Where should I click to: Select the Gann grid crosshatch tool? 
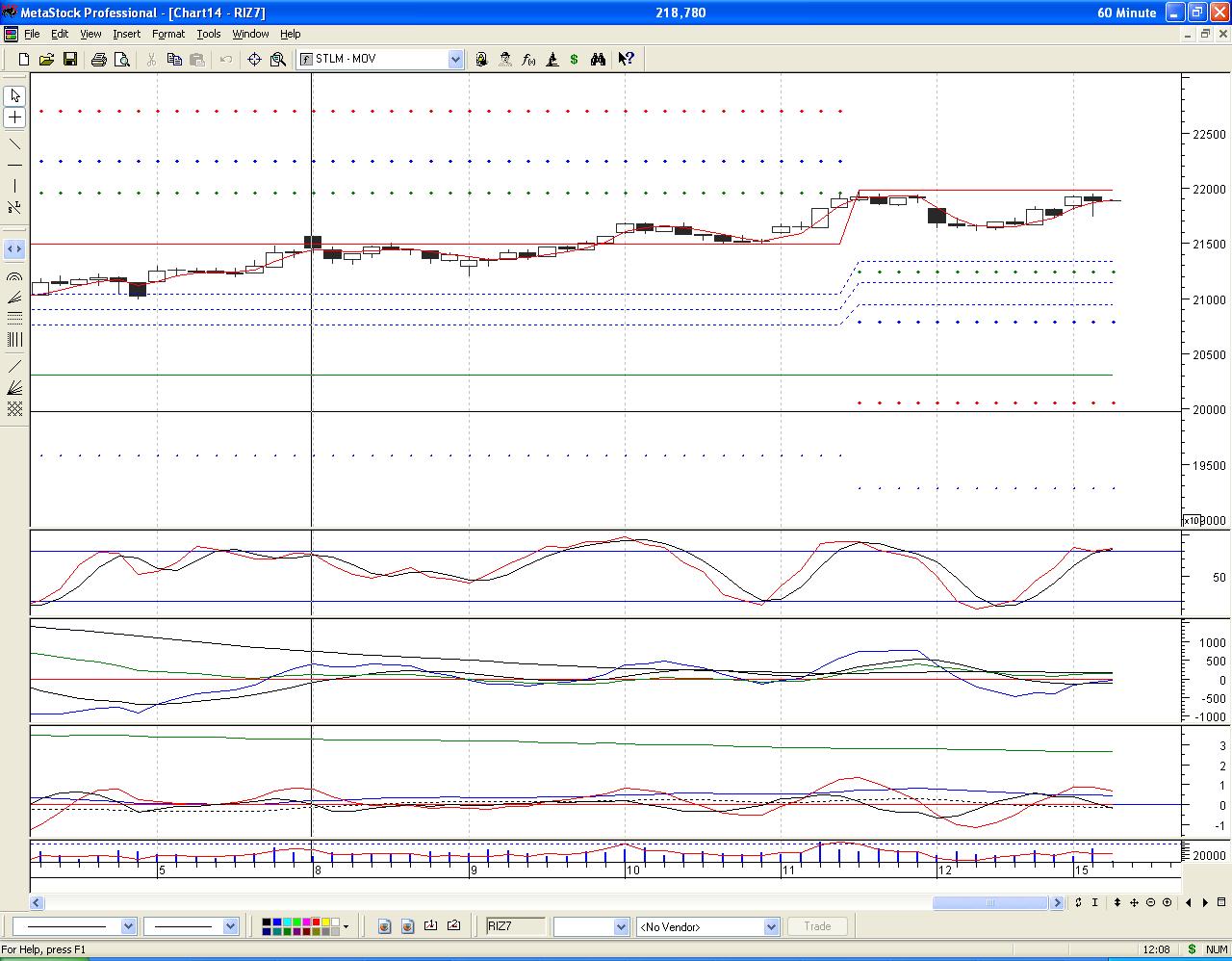coord(14,409)
